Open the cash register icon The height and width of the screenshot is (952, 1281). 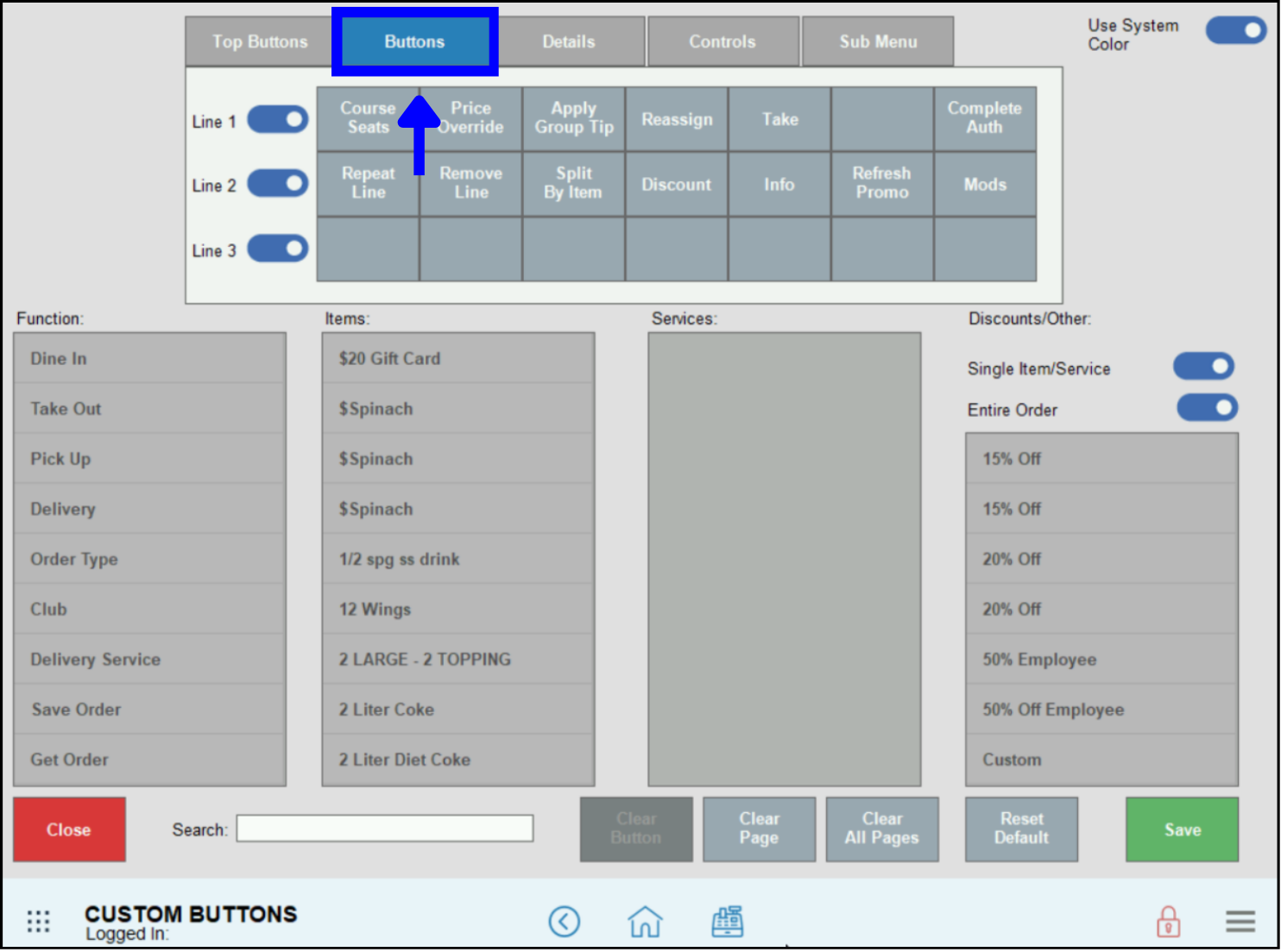(x=728, y=921)
